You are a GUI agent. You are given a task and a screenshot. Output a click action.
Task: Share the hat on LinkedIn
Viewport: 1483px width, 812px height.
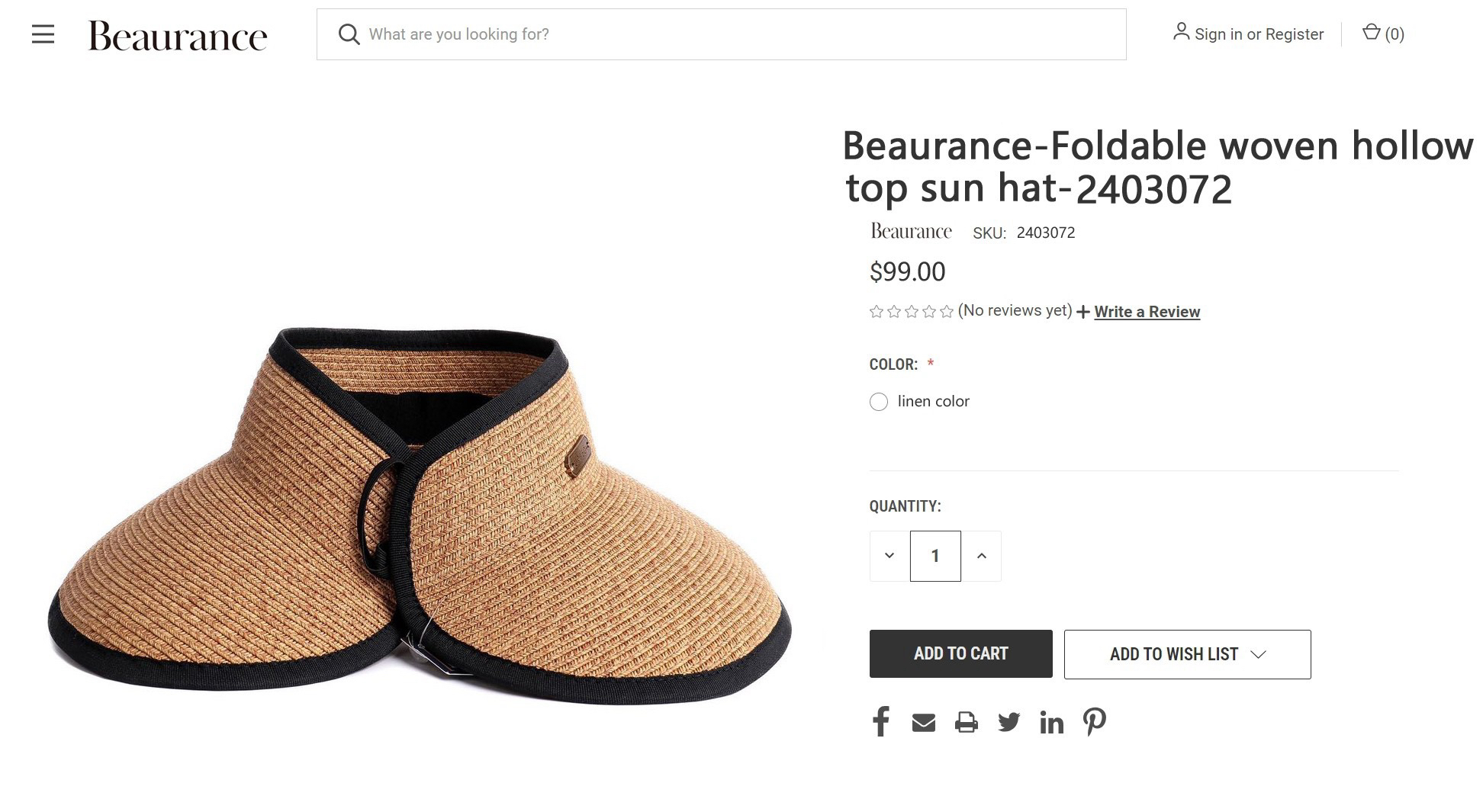coord(1051,722)
